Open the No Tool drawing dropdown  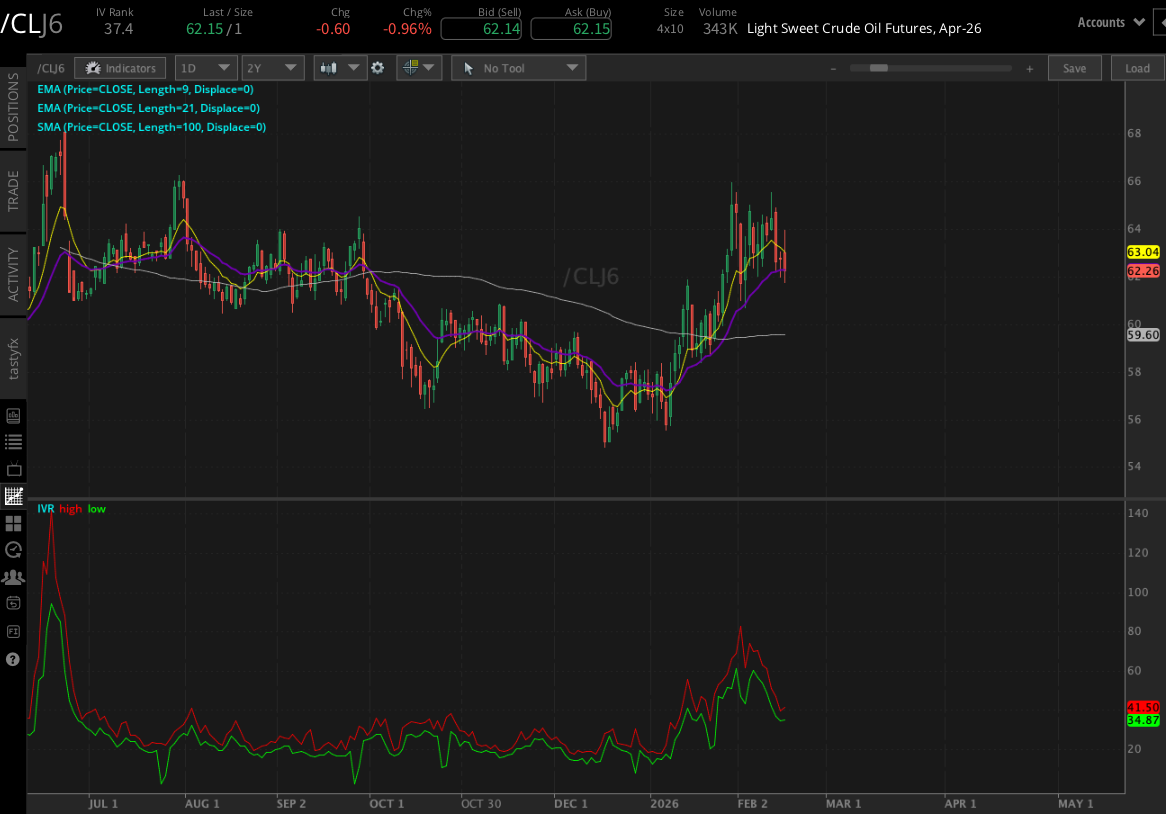pos(518,67)
